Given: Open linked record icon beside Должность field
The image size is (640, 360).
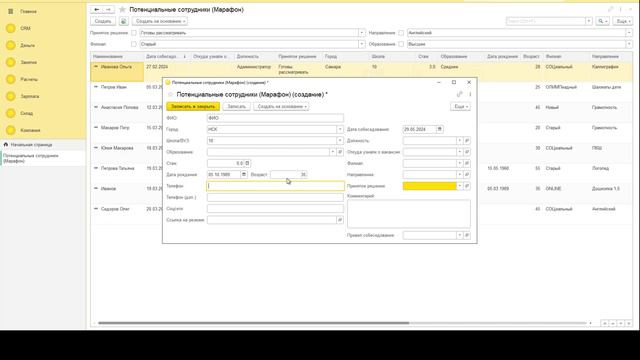Looking at the screenshot, I should tap(467, 140).
